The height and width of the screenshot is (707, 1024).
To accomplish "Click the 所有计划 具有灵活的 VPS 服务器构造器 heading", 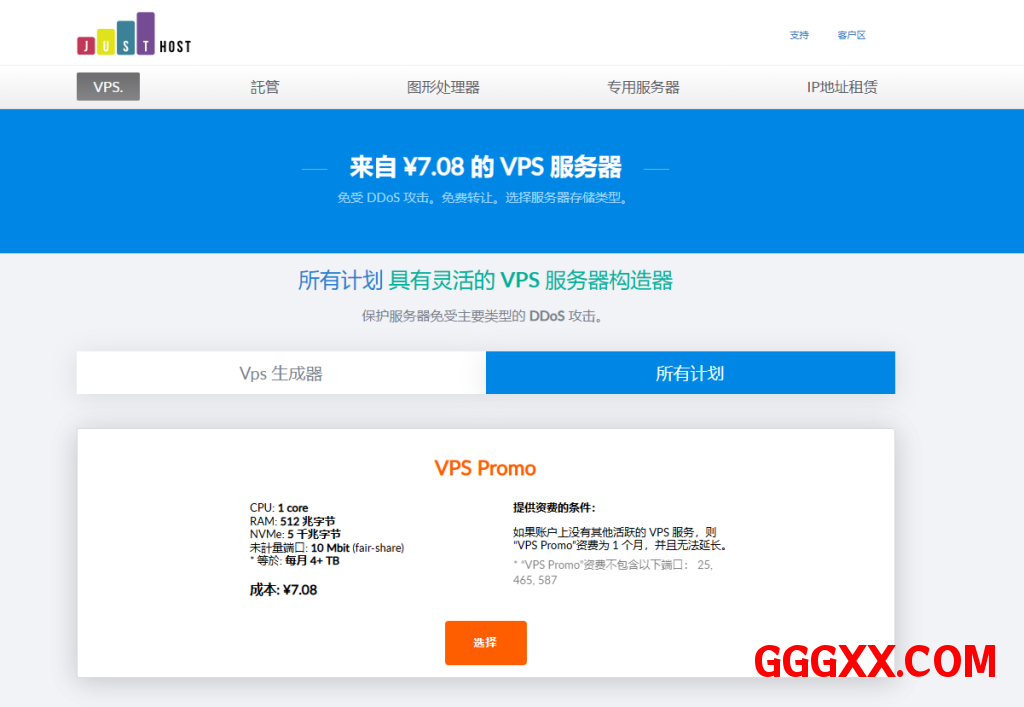I will (x=485, y=281).
